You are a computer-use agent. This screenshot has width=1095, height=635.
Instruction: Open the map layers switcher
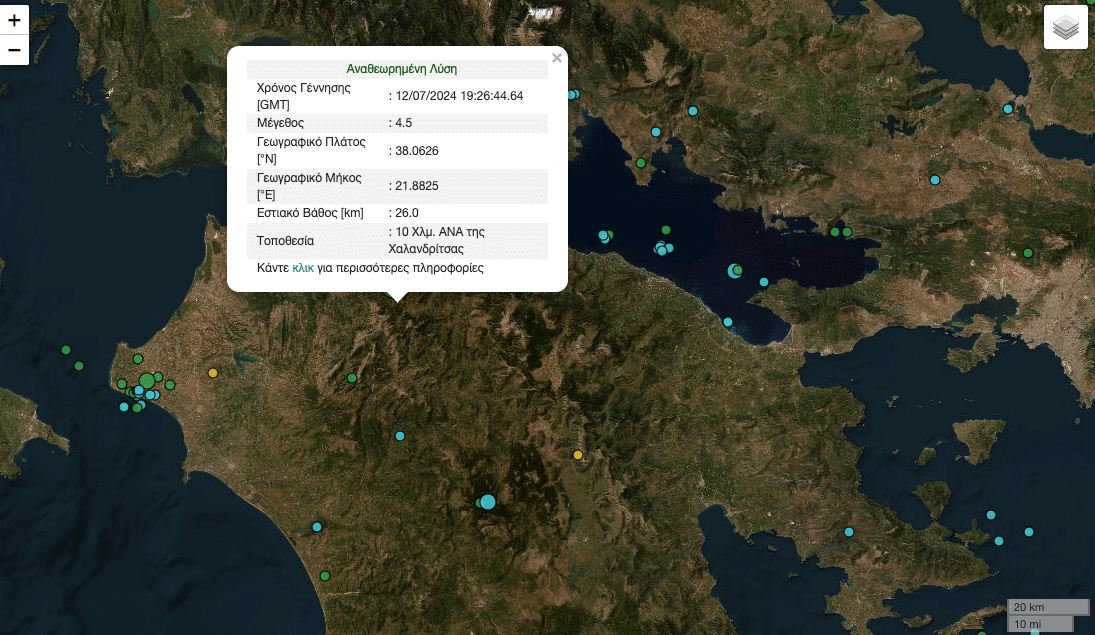1066,27
